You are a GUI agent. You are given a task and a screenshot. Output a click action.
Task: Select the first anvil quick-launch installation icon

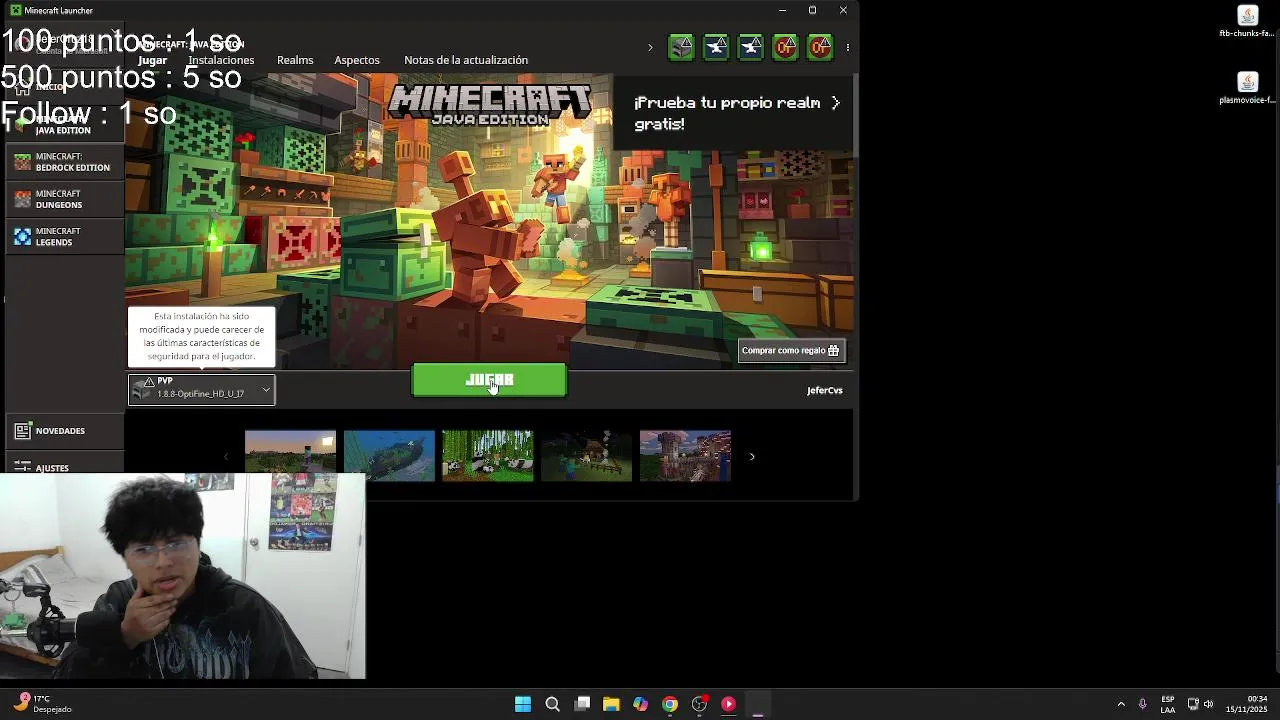[x=716, y=47]
